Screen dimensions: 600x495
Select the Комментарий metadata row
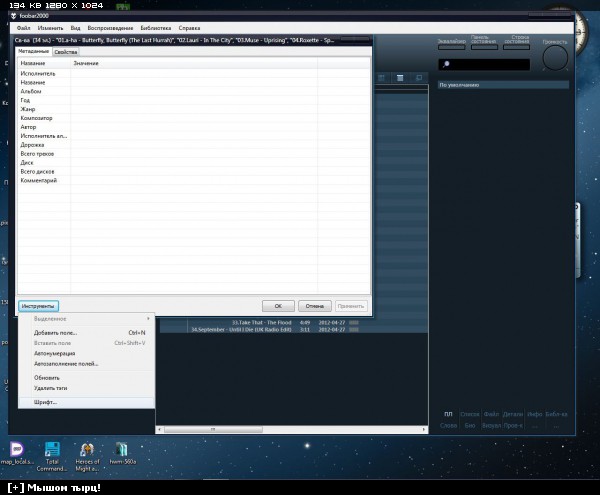(194, 181)
